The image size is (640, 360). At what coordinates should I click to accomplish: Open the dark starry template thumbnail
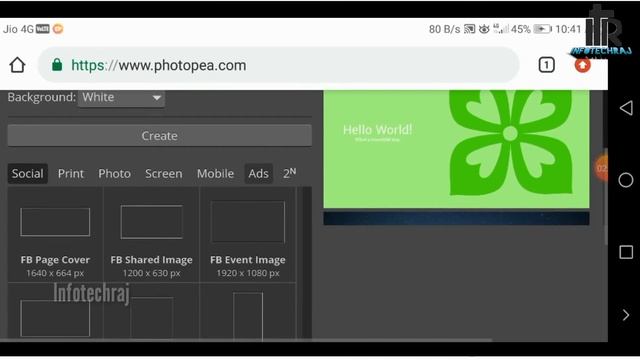(456, 218)
